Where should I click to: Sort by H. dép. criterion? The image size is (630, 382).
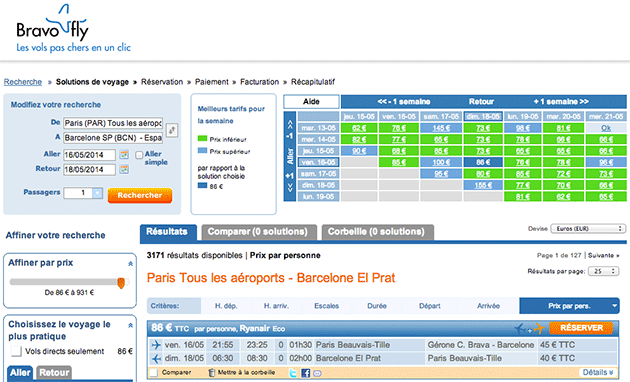coord(226,306)
